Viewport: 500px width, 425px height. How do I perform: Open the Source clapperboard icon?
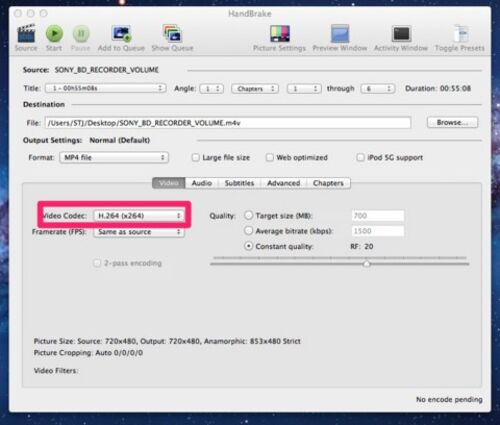(x=26, y=34)
